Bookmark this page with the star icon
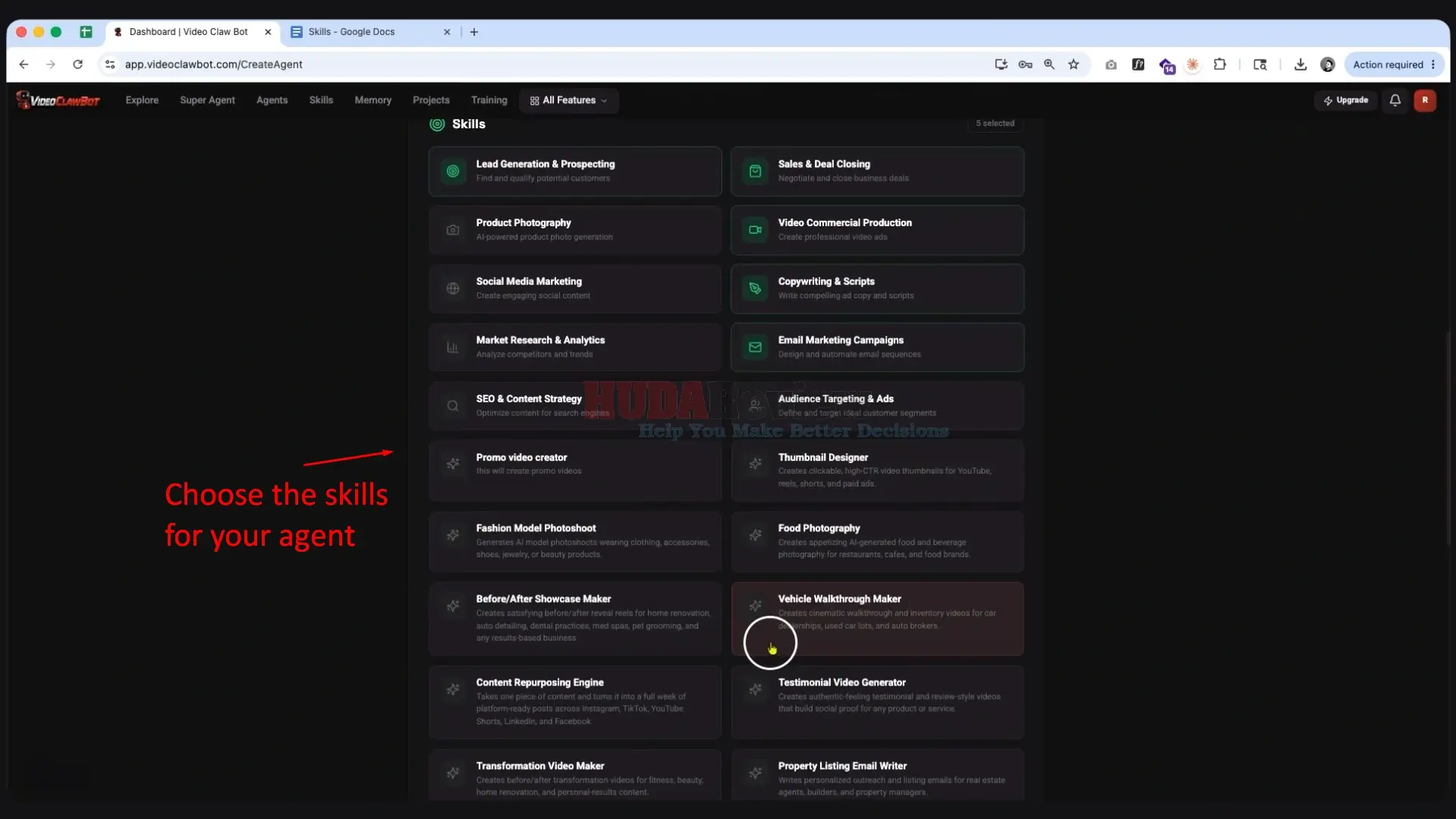The image size is (1456, 819). [x=1073, y=65]
